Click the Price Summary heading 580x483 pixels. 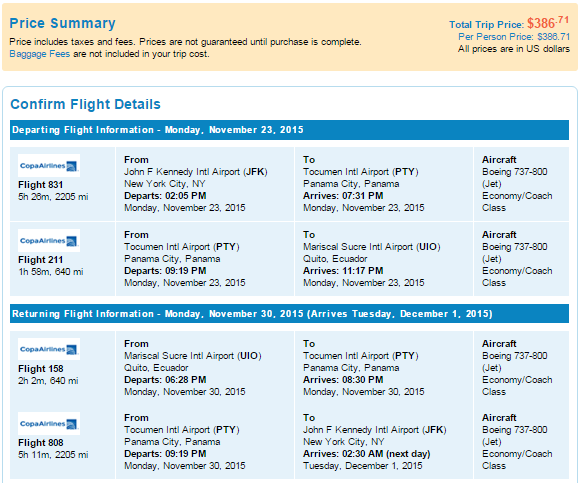[63, 23]
